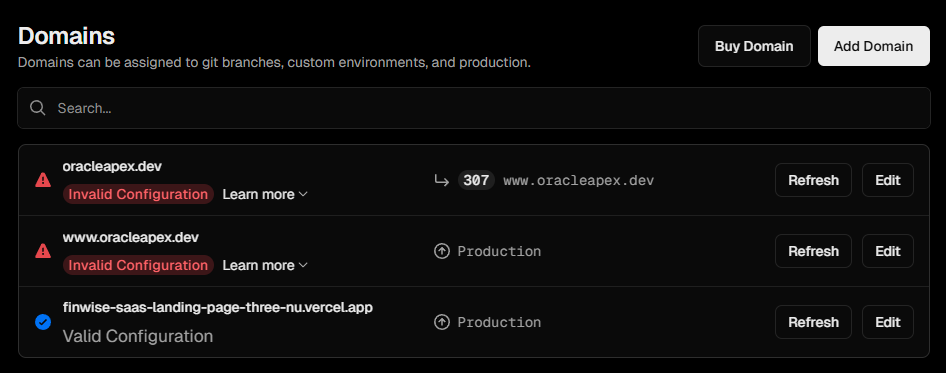Click the Add Domain button

point(874,46)
